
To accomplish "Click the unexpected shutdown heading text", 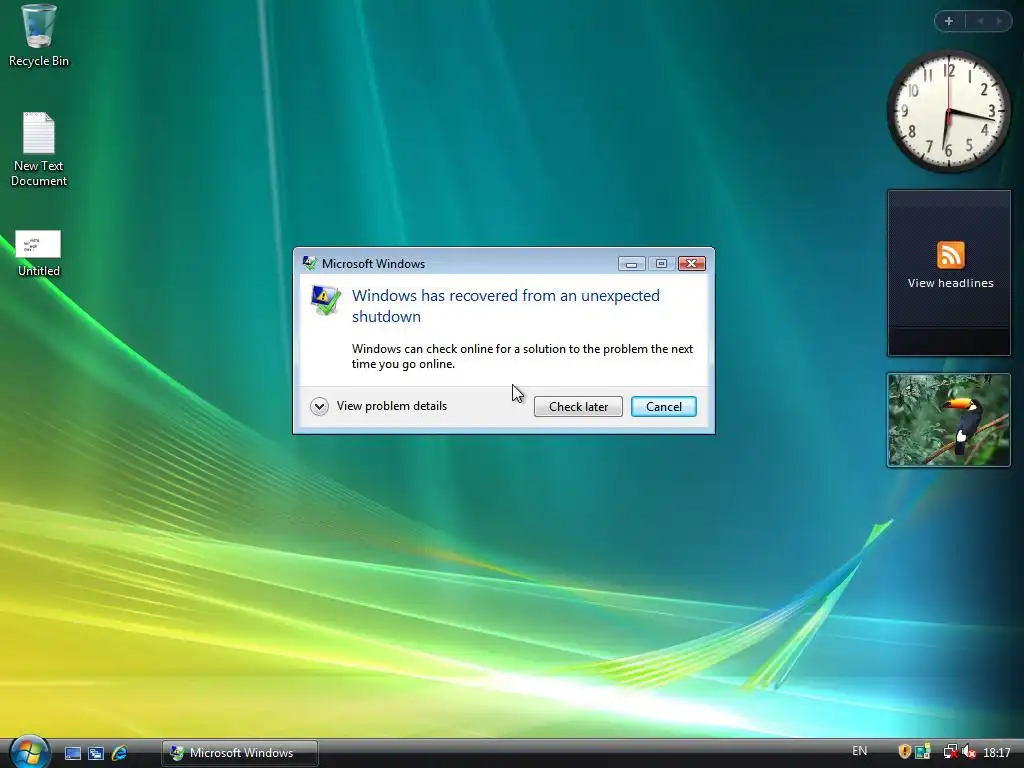I will (505, 306).
